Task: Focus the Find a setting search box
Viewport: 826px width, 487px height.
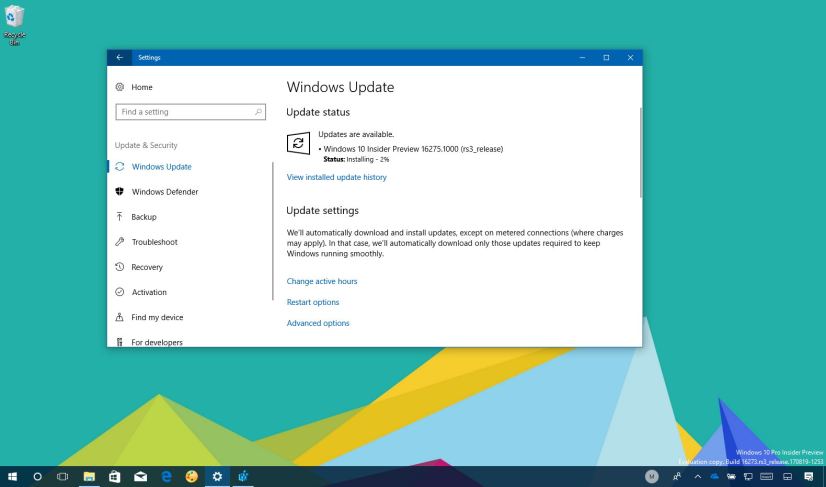Action: (x=190, y=112)
